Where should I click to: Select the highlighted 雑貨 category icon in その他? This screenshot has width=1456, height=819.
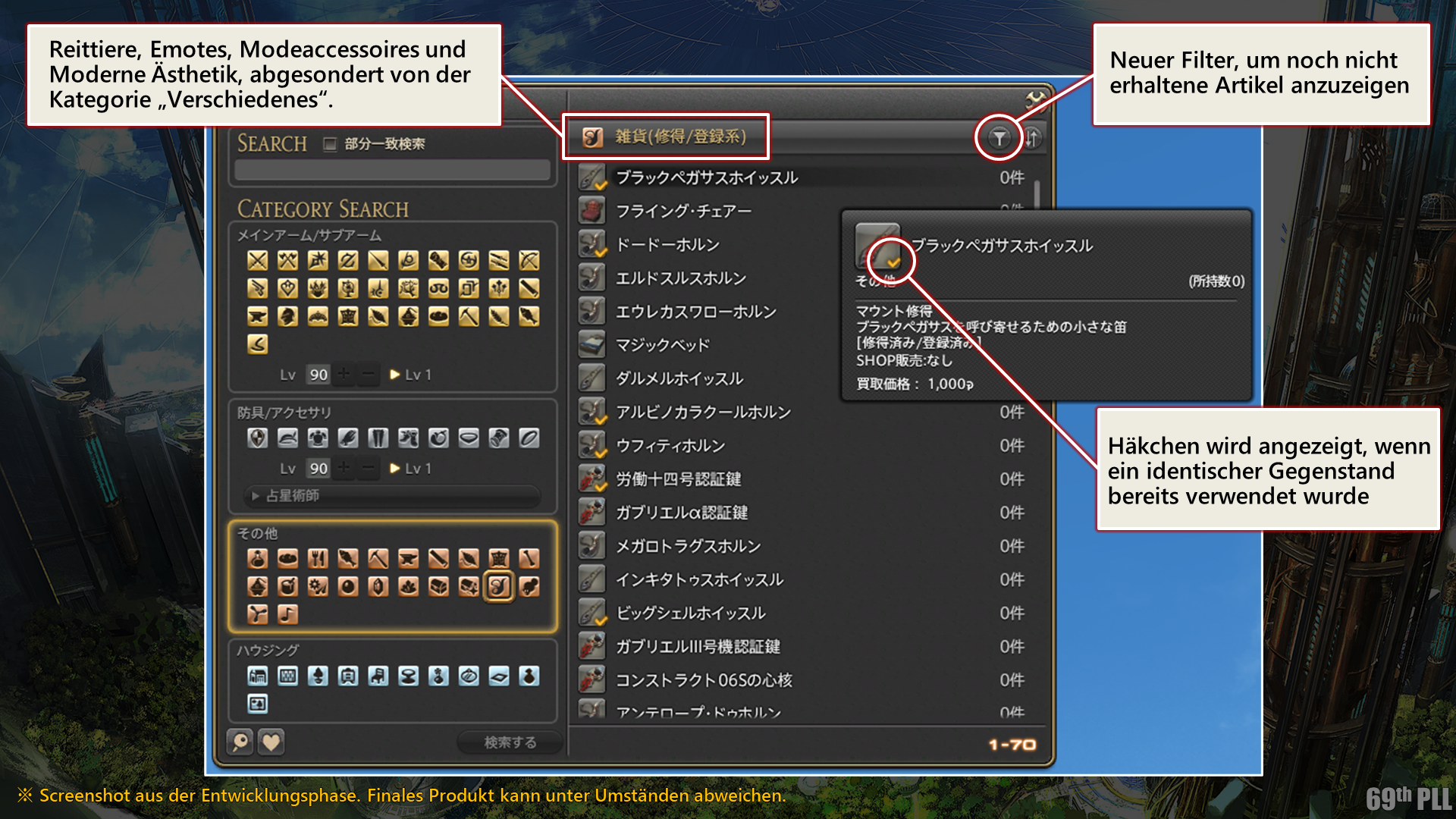pyautogui.click(x=498, y=586)
